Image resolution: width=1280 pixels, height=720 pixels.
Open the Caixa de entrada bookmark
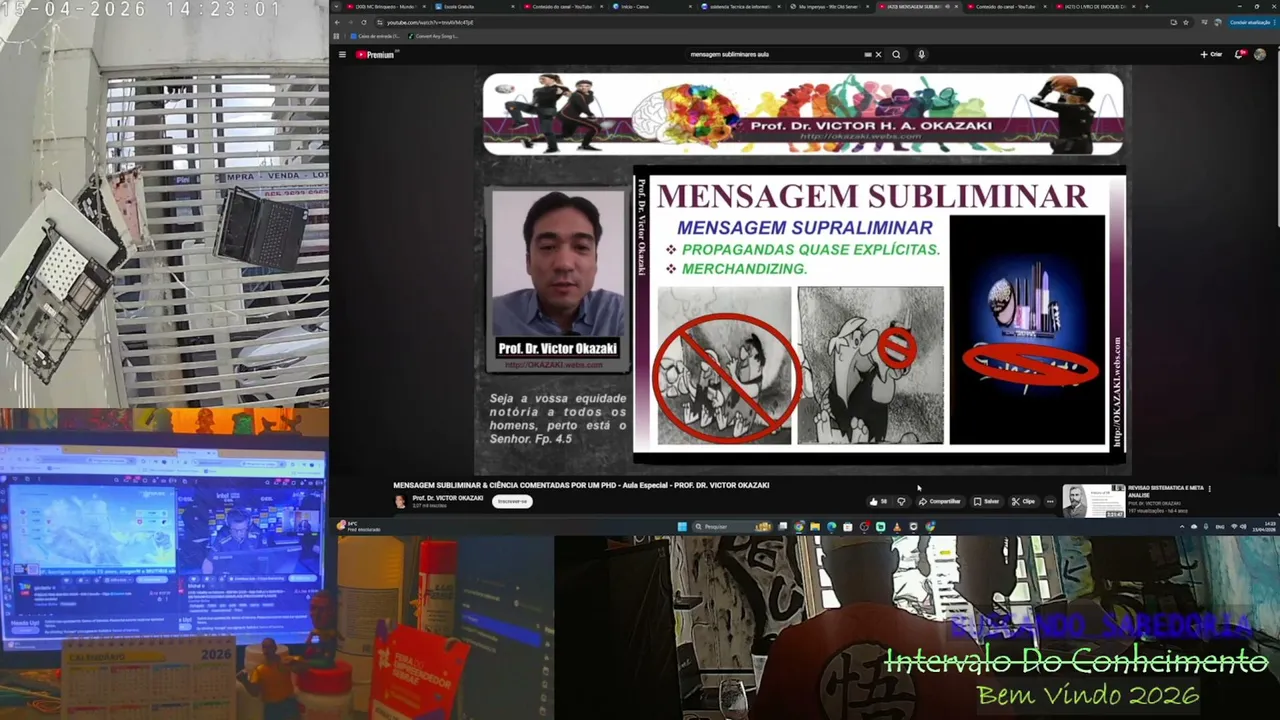(373, 36)
